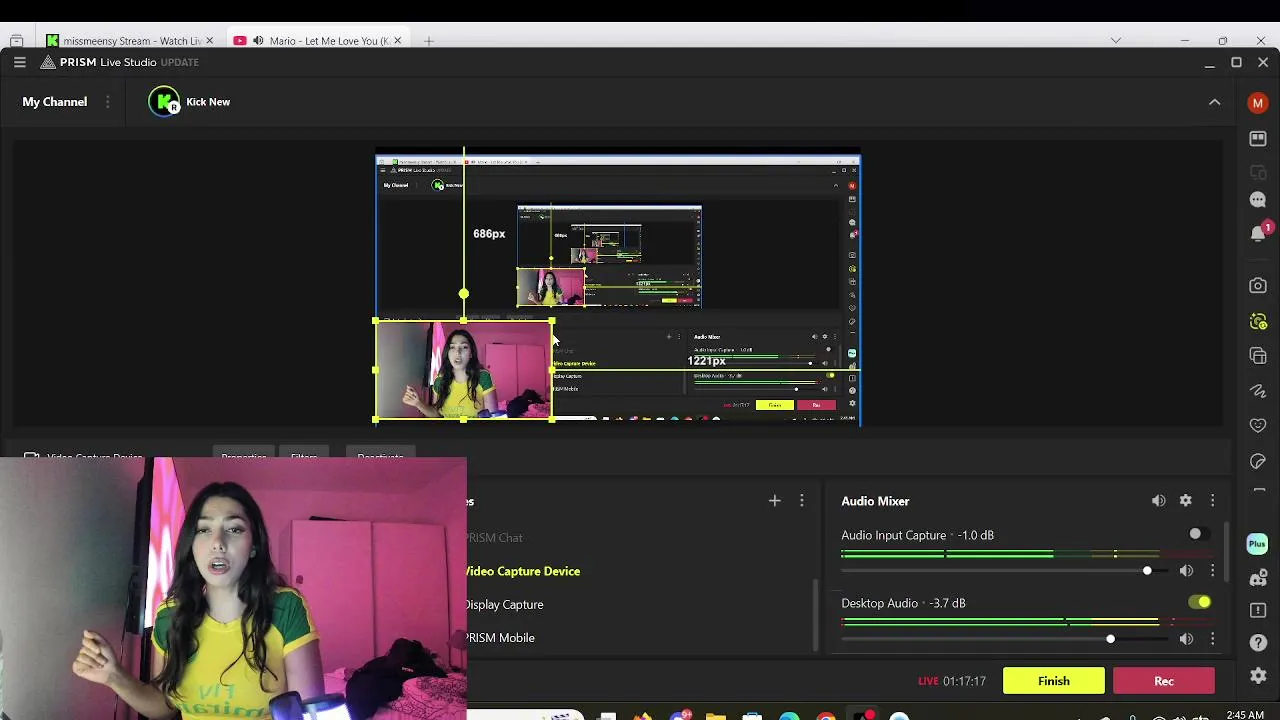This screenshot has height=720, width=1280.
Task: Open Desktop Audio three-dot options
Action: (1212, 639)
